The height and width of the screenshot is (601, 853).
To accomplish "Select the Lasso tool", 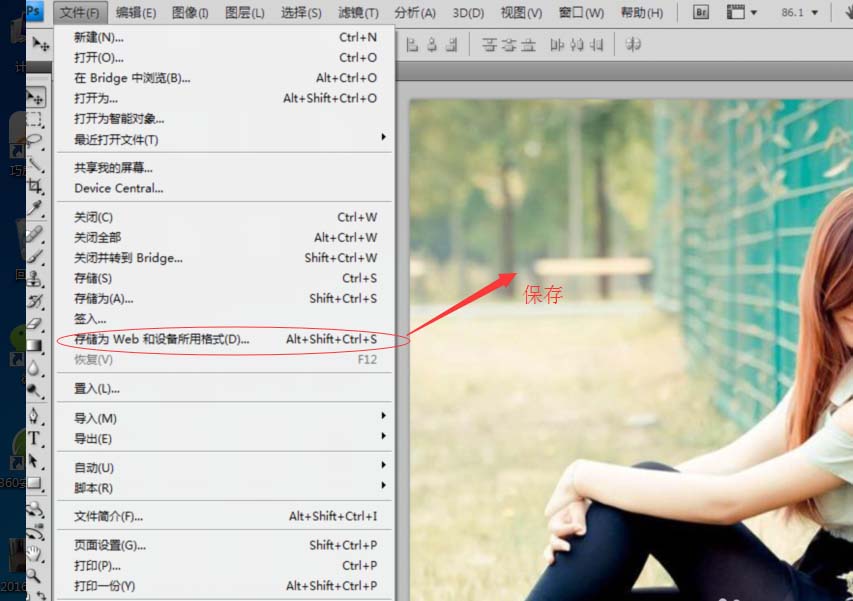I will click(35, 141).
